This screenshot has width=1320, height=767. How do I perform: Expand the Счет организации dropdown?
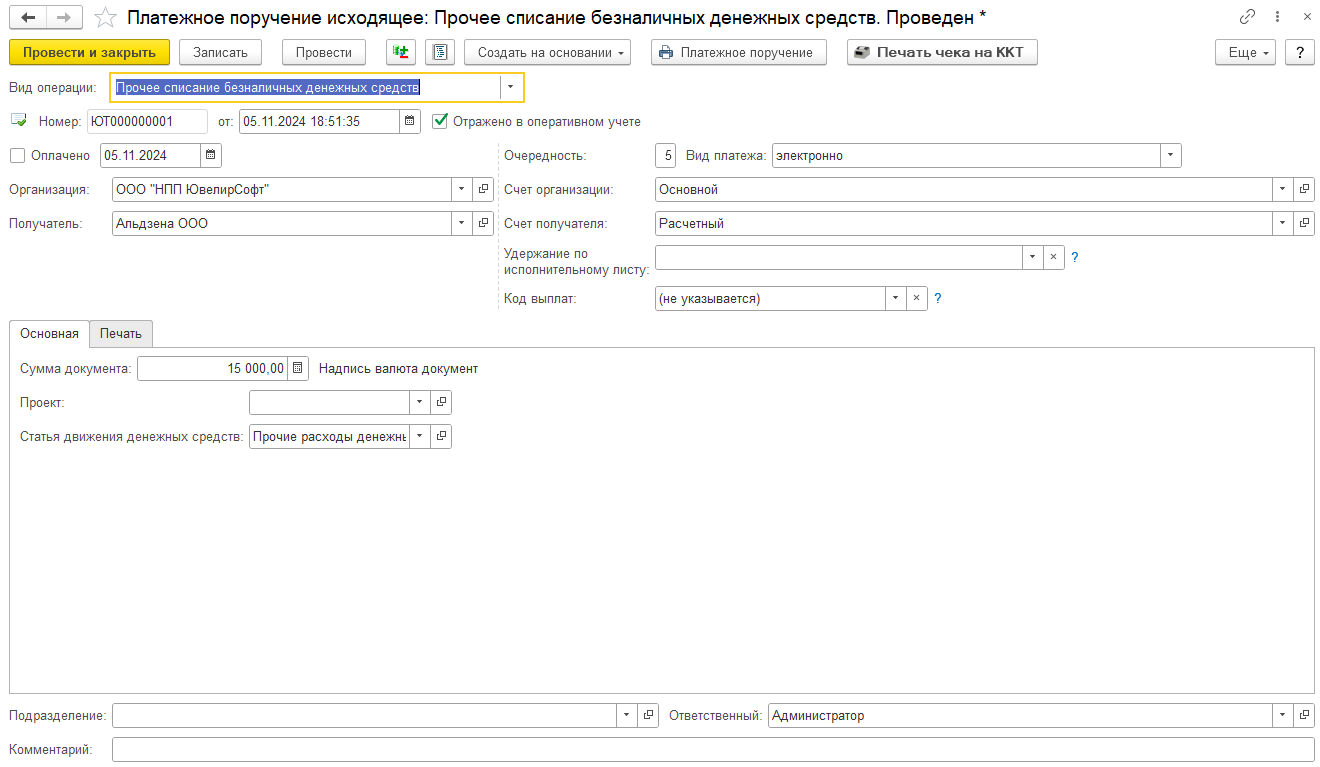[1283, 189]
